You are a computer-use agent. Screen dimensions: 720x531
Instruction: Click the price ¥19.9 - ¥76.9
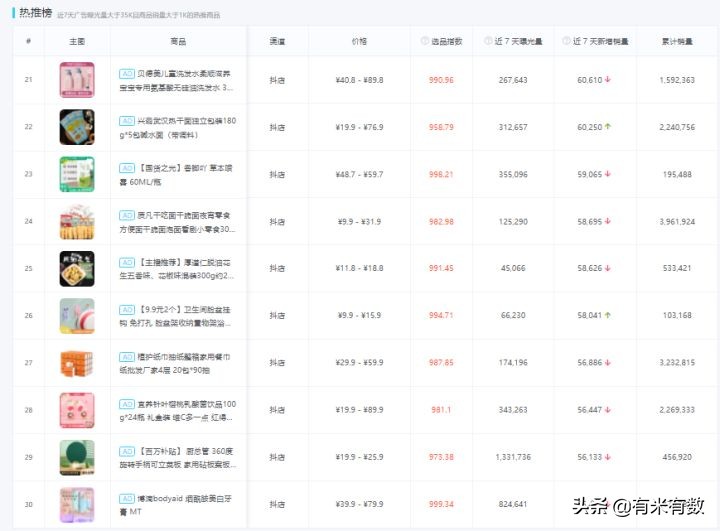[x=360, y=127]
